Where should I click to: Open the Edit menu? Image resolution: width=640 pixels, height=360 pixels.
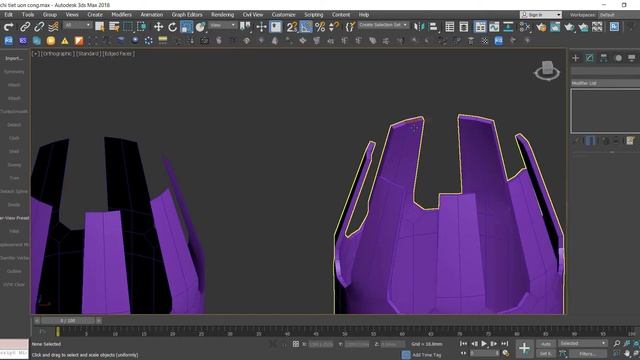coord(8,15)
